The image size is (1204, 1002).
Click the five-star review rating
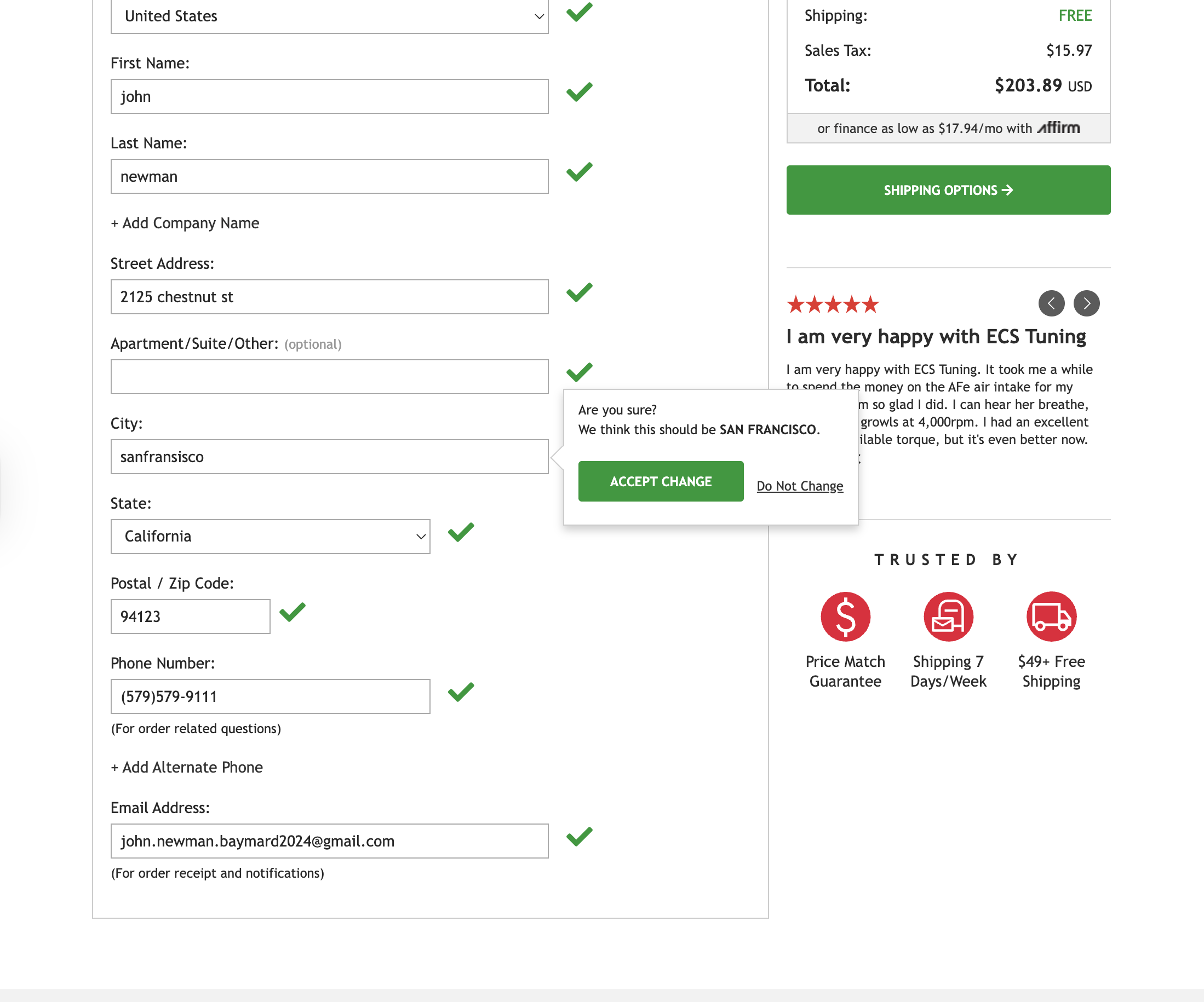[x=833, y=304]
